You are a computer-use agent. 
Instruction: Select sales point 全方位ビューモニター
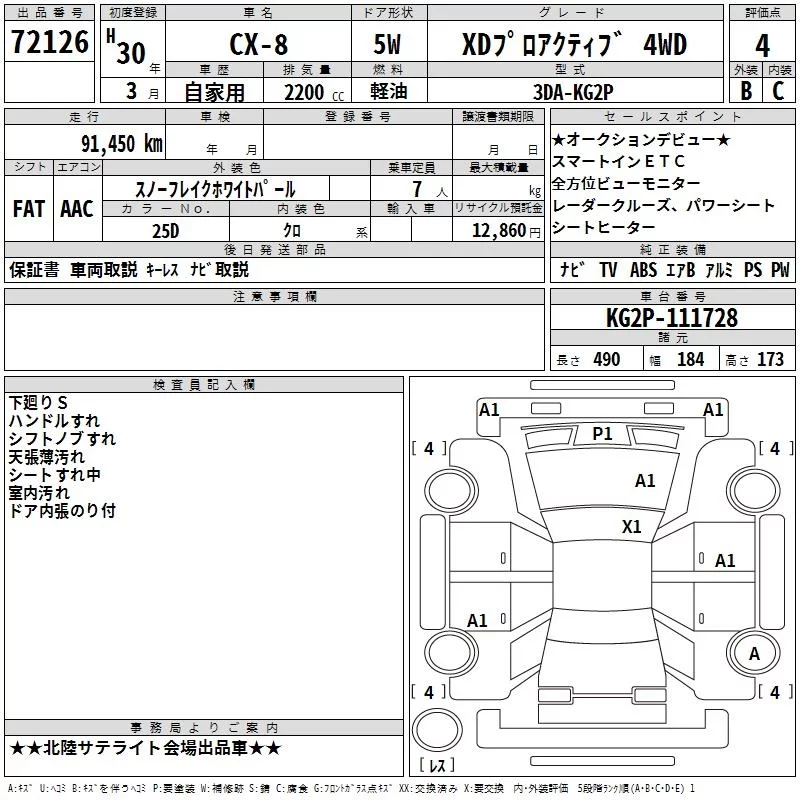(x=626, y=183)
